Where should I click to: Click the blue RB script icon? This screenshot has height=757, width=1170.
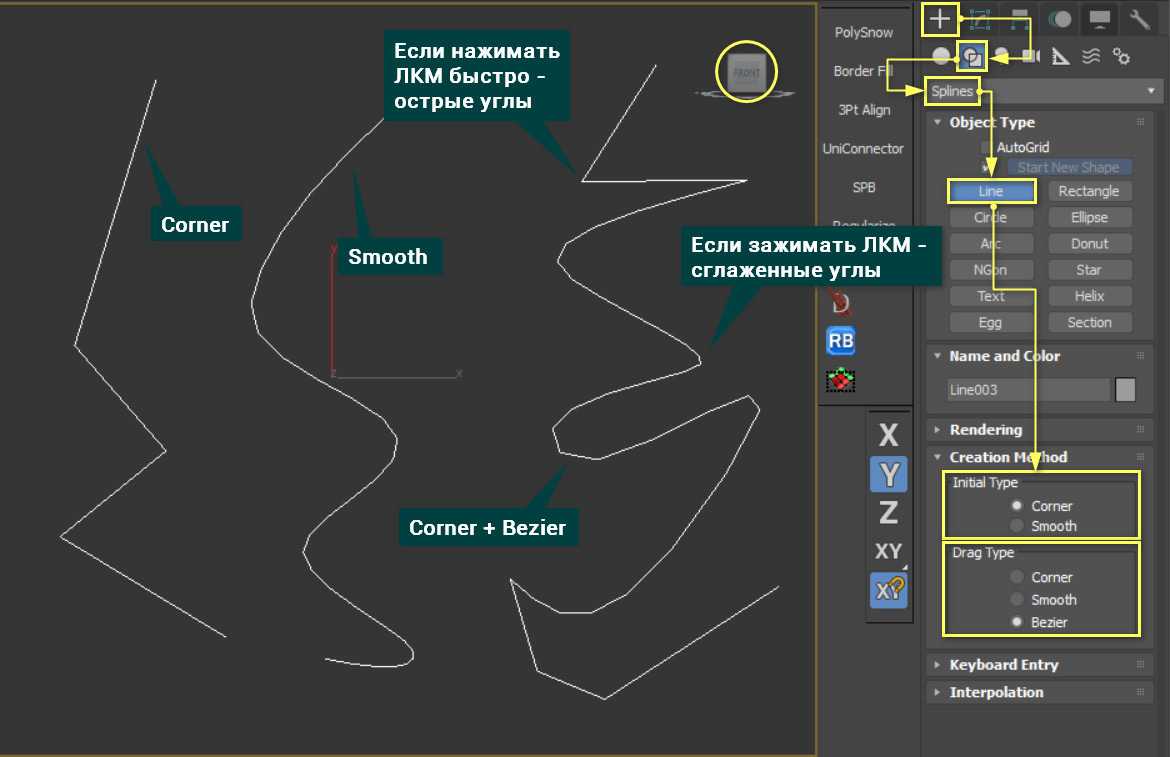pos(841,341)
